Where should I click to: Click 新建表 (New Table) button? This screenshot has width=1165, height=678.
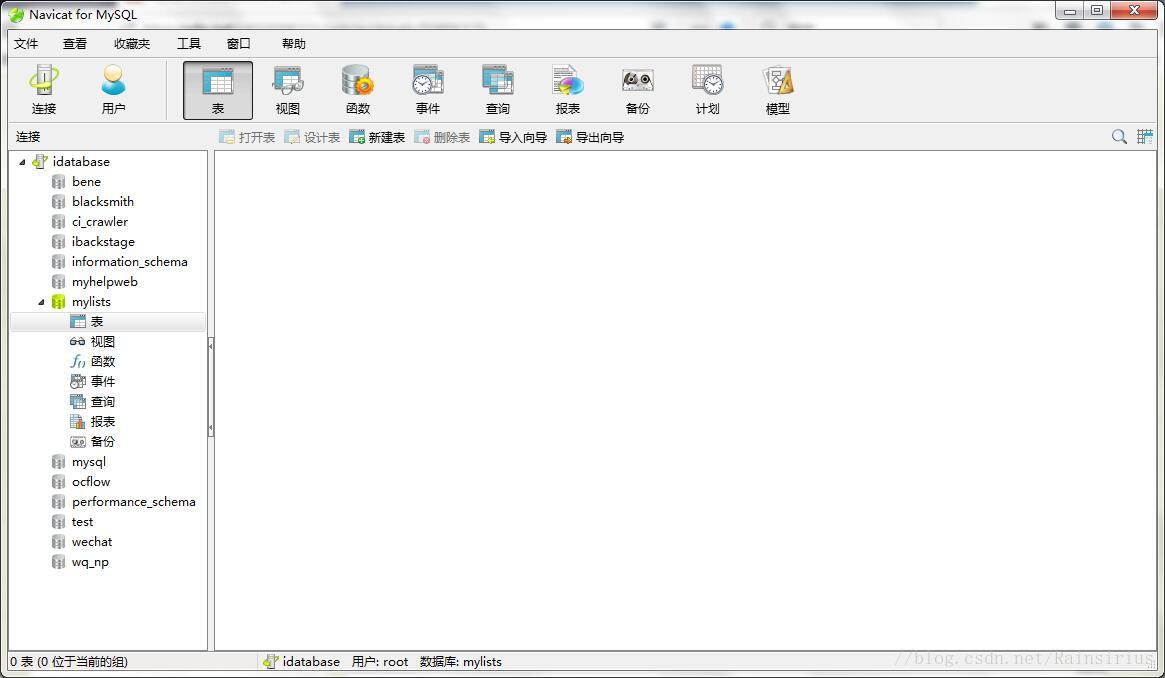point(377,137)
